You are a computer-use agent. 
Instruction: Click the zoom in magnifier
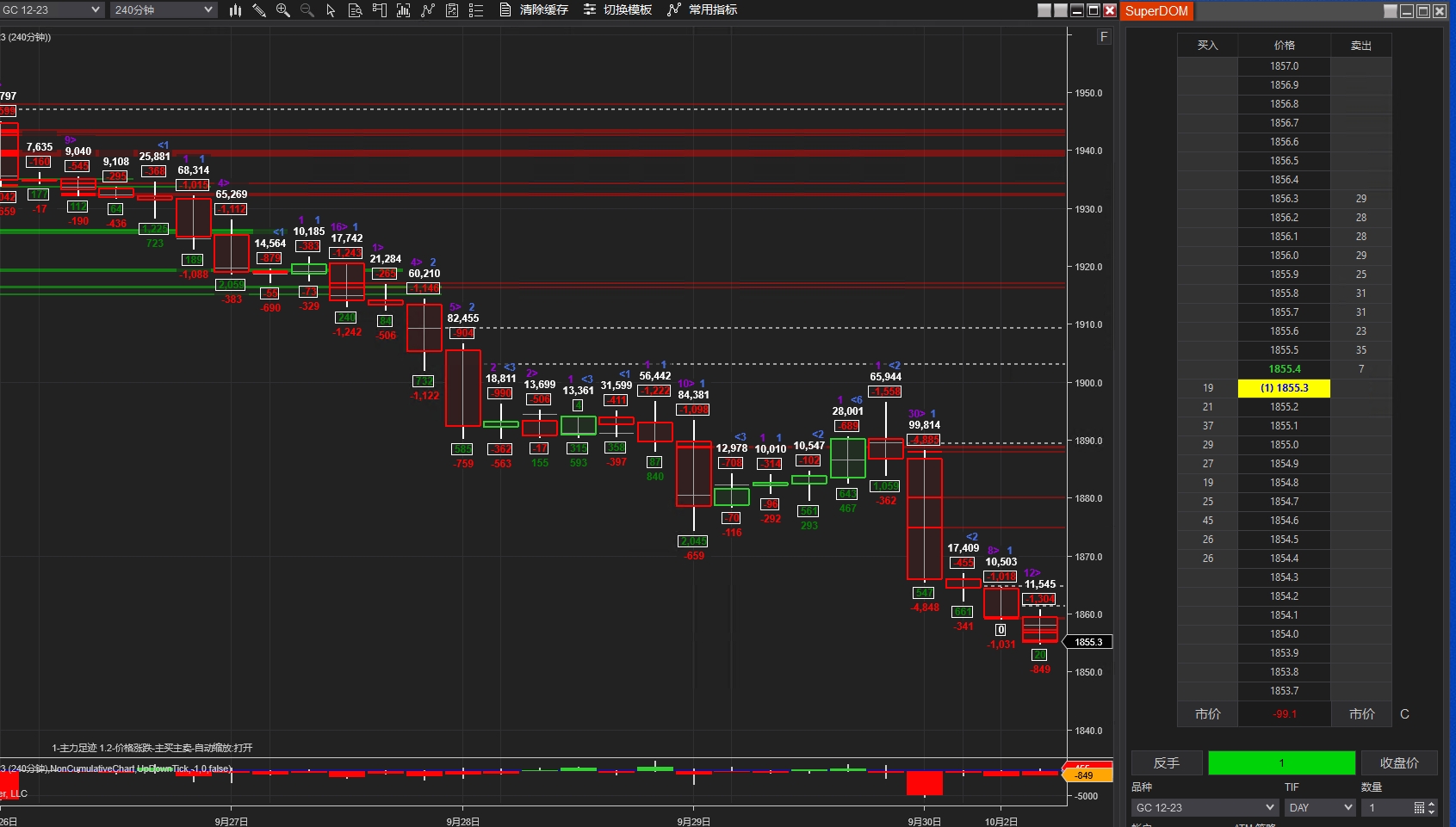[282, 10]
